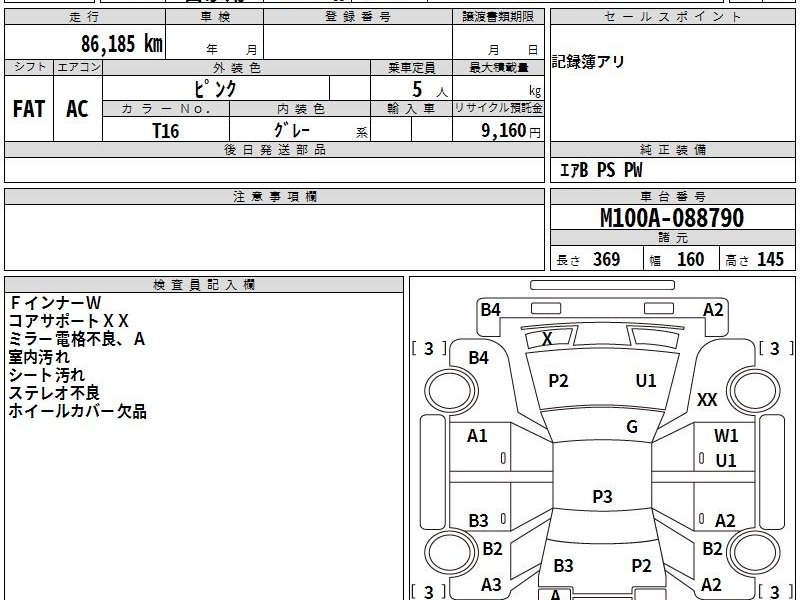Select the B3 mark beside P2 on trunk

pos(563,565)
